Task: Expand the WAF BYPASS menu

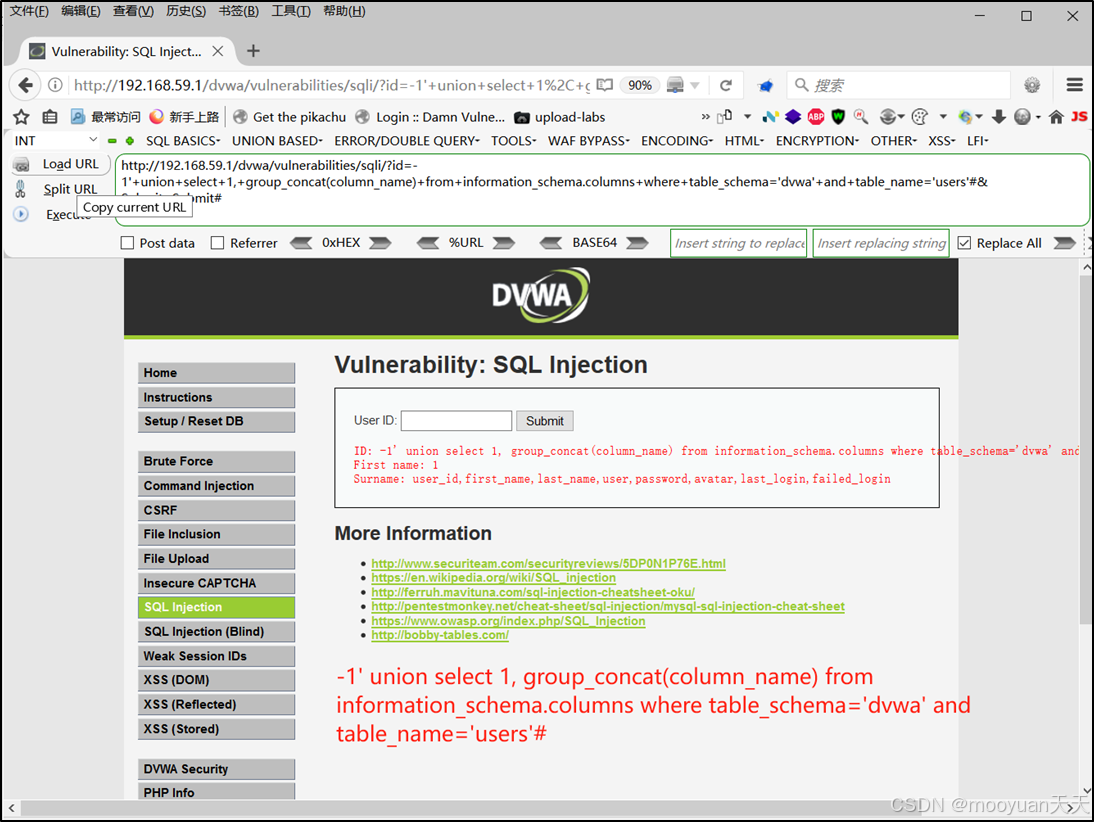Action: (589, 141)
